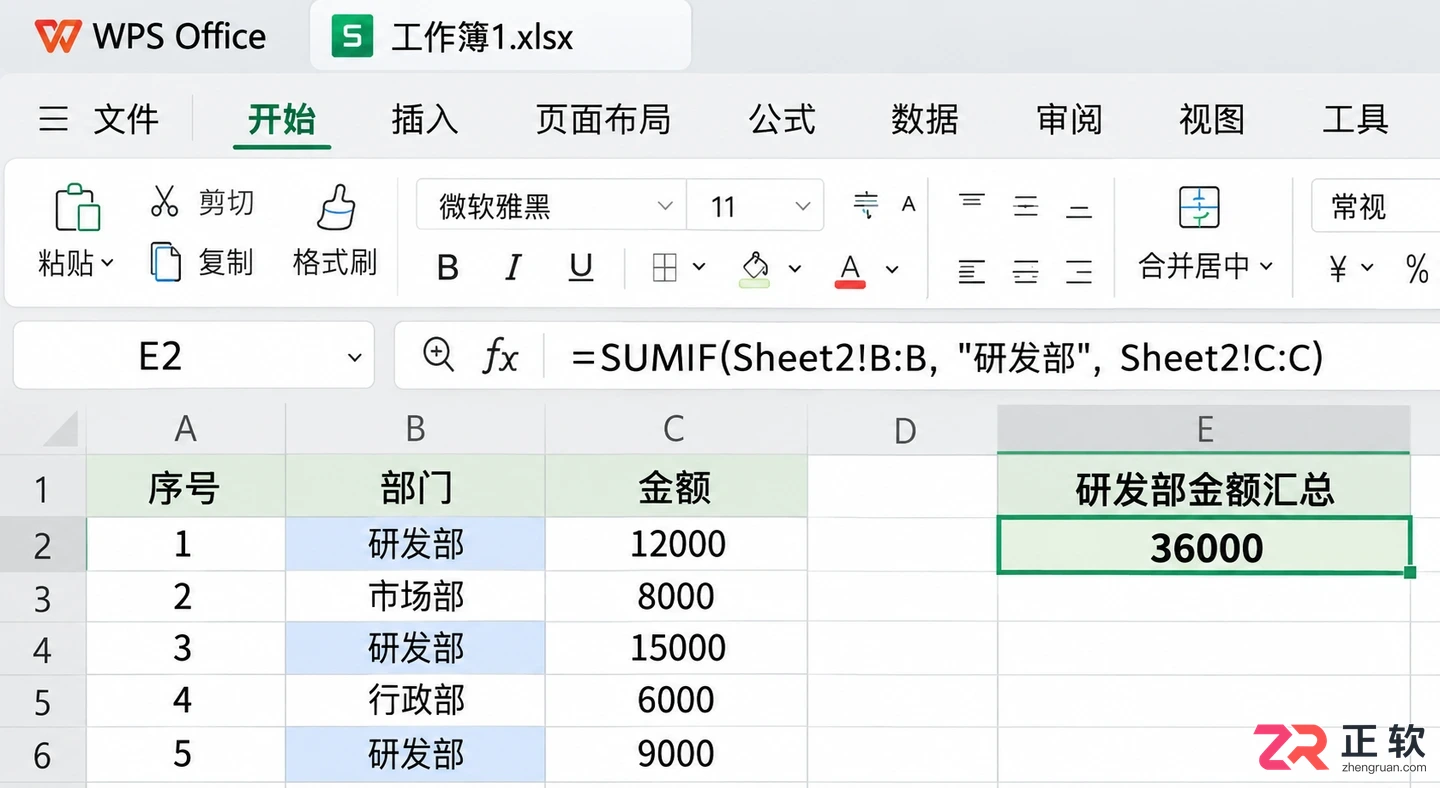Click in the SUMIF formula bar
The height and width of the screenshot is (788, 1440).
click(946, 356)
